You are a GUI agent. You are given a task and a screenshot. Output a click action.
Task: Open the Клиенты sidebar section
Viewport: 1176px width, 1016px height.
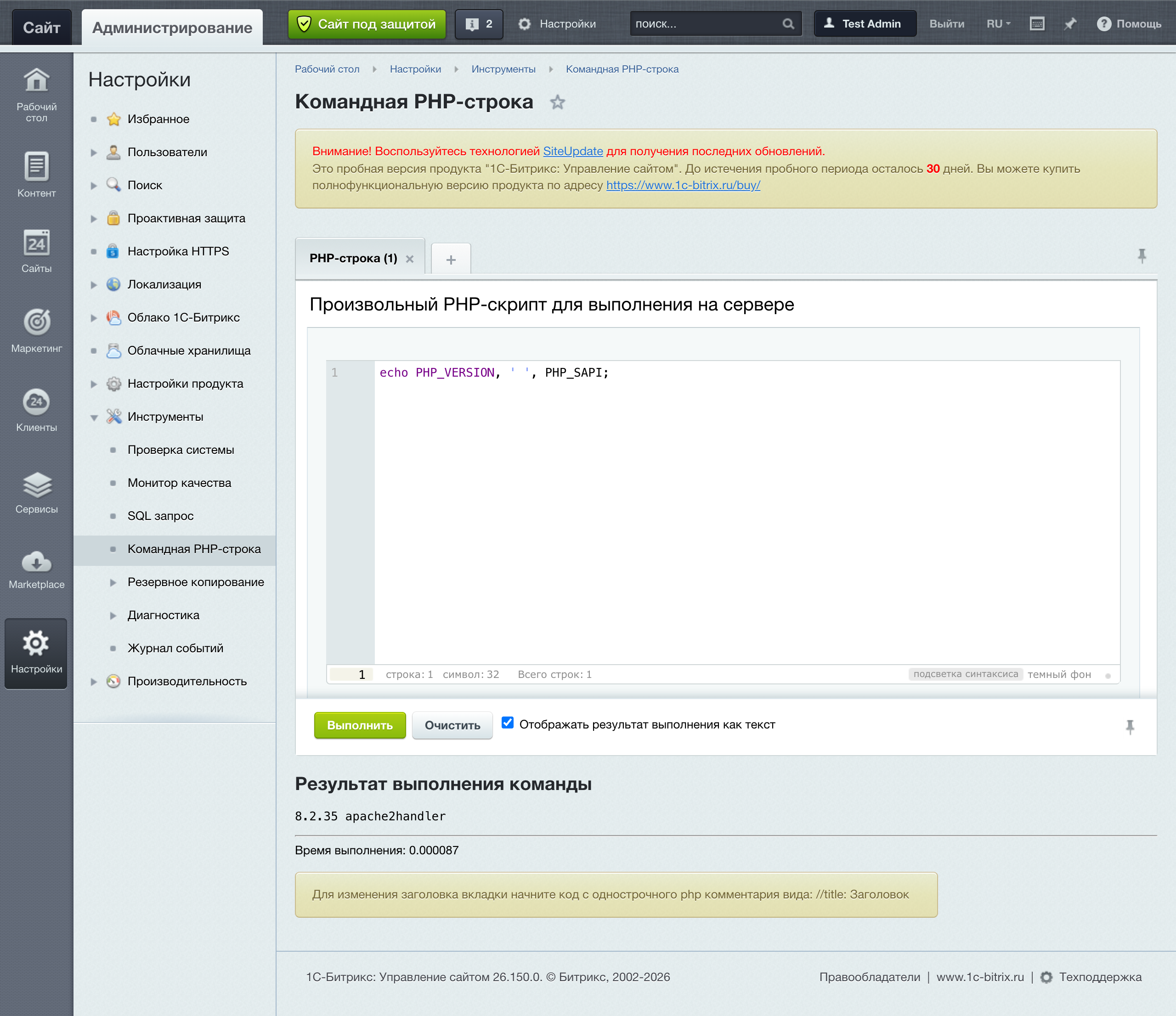(36, 410)
